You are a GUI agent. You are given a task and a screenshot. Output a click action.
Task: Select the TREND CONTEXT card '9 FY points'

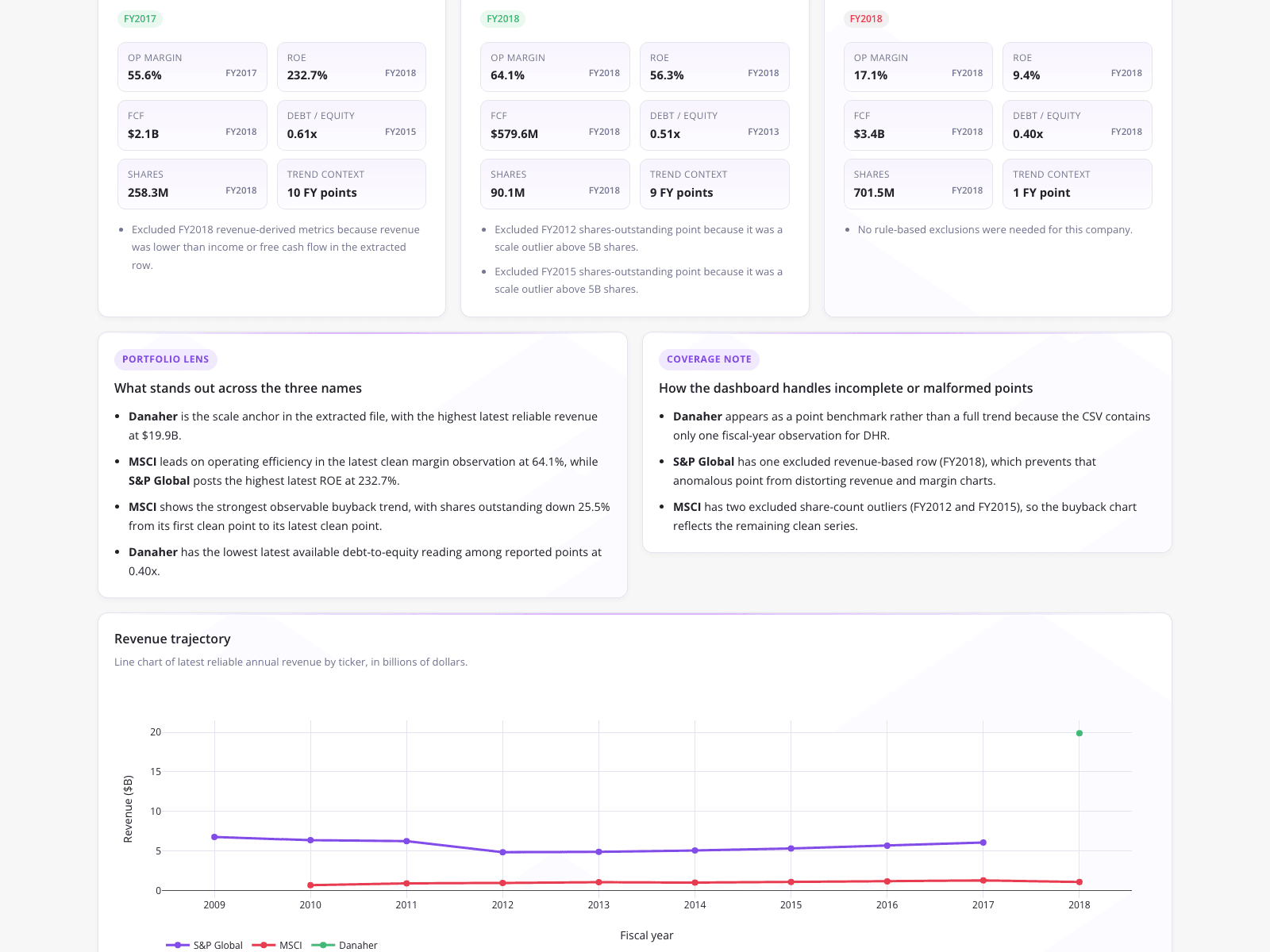coord(714,184)
